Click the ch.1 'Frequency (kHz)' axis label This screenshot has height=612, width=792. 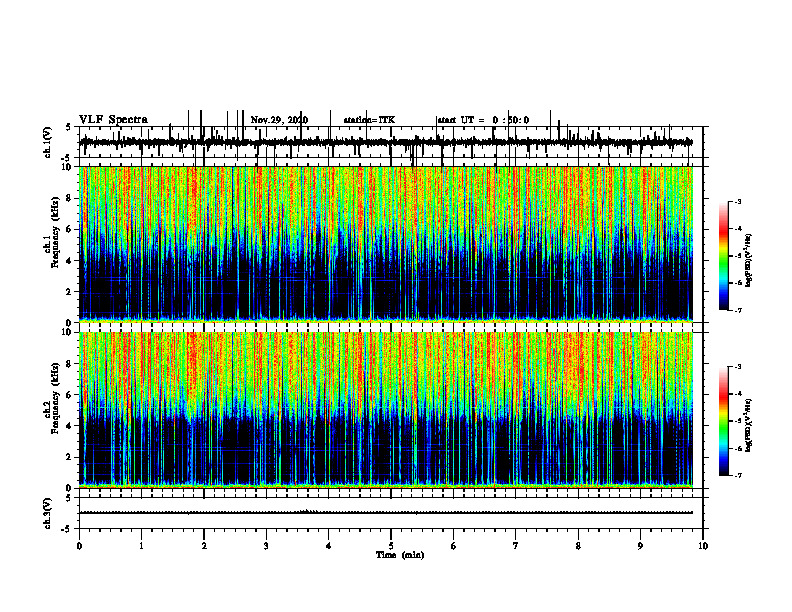click(55, 233)
